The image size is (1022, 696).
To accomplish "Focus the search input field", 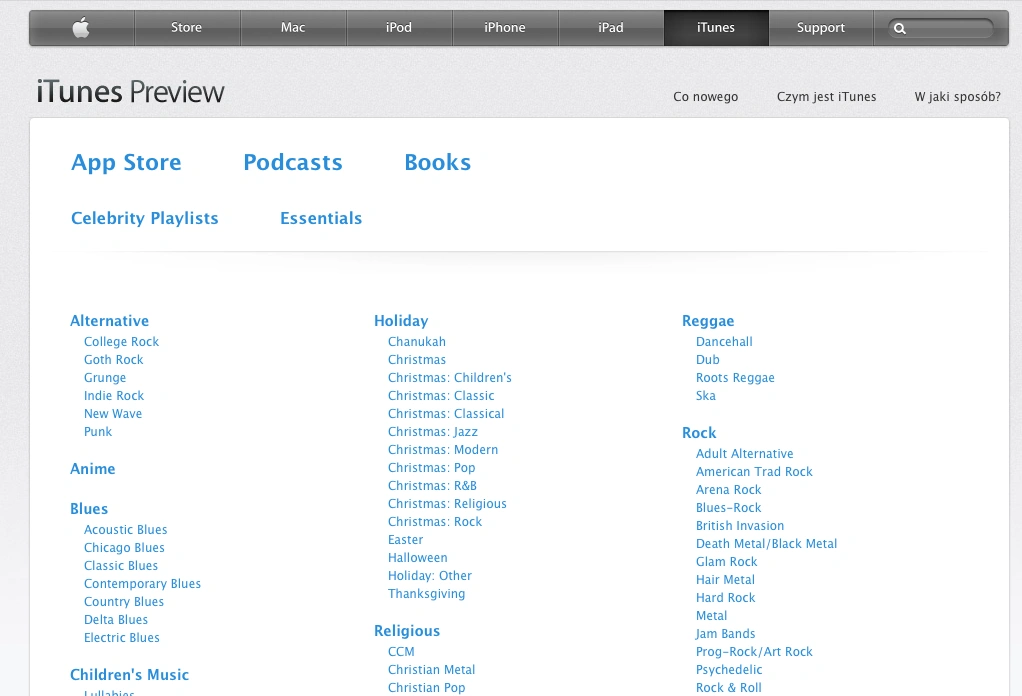I will tap(941, 28).
